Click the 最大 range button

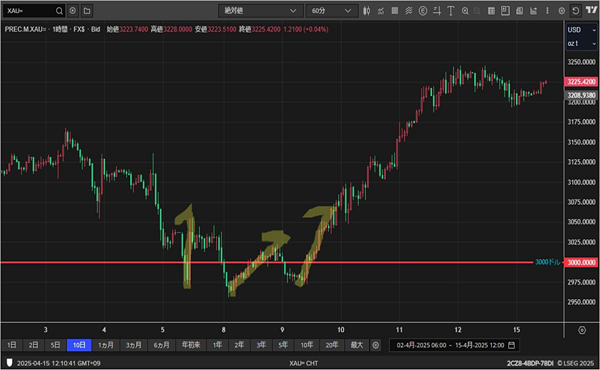click(x=357, y=345)
